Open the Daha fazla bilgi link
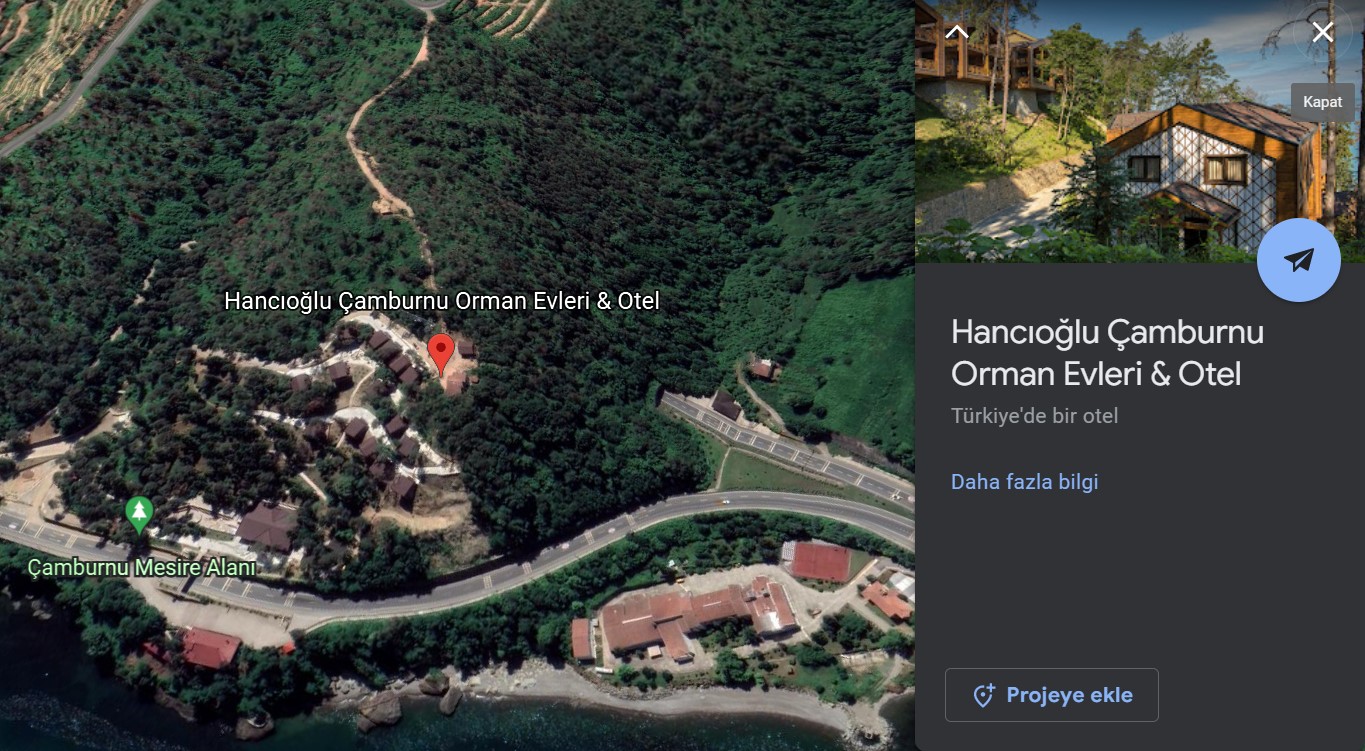 click(x=1024, y=482)
